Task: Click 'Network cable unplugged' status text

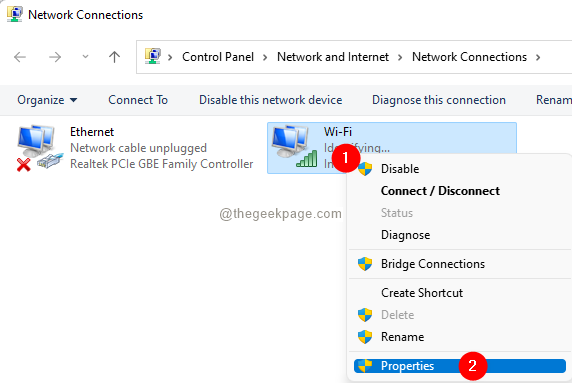Action: (138, 148)
